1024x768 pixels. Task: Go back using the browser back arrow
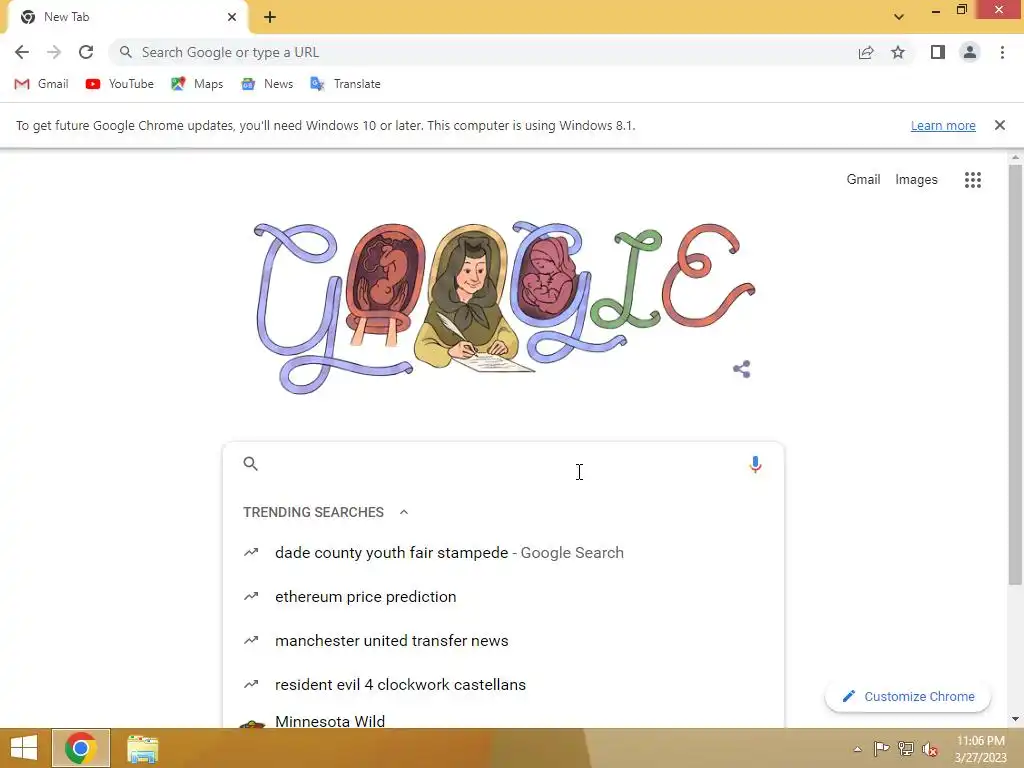22,52
